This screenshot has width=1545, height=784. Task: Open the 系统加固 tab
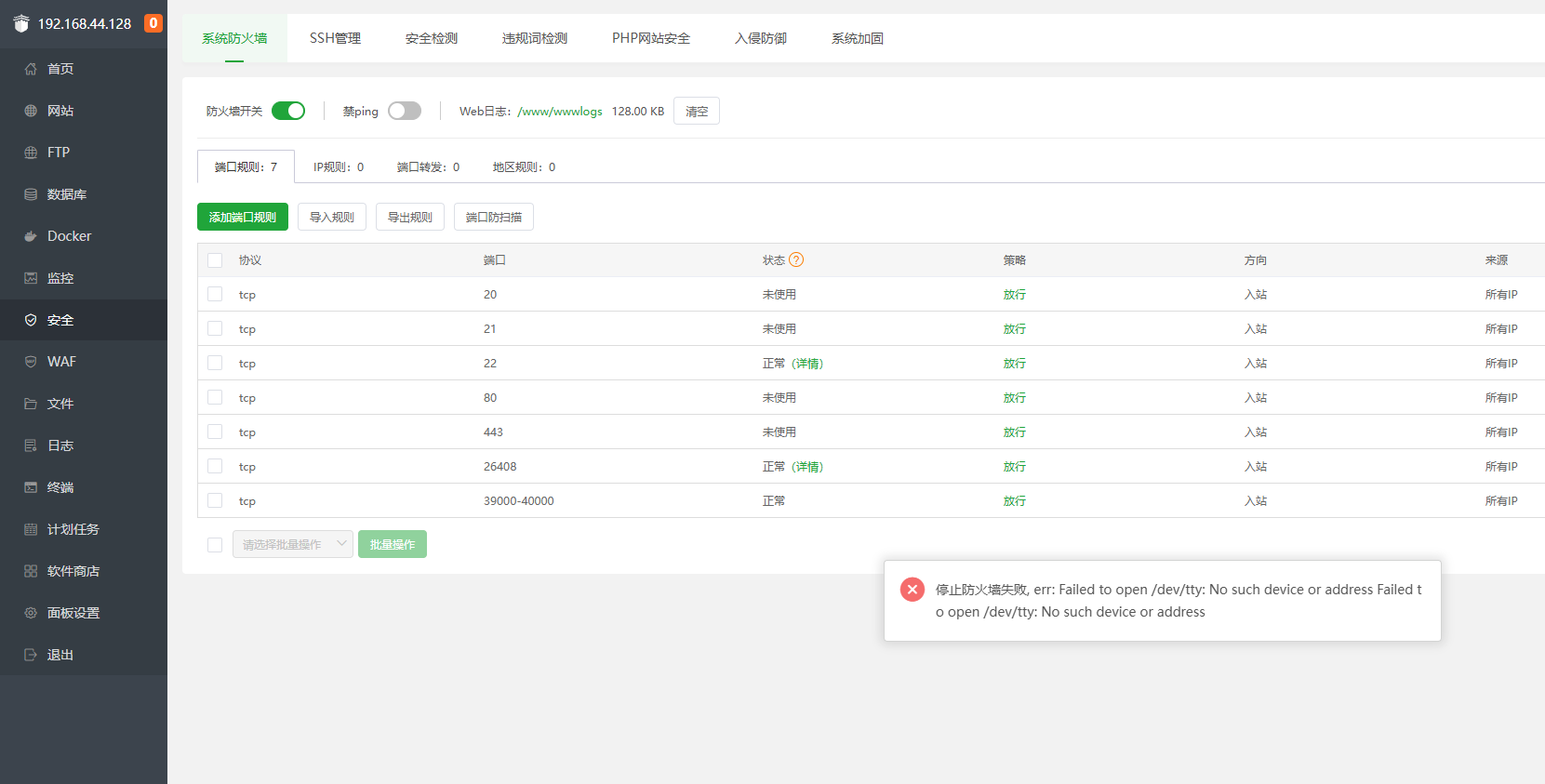pyautogui.click(x=858, y=38)
